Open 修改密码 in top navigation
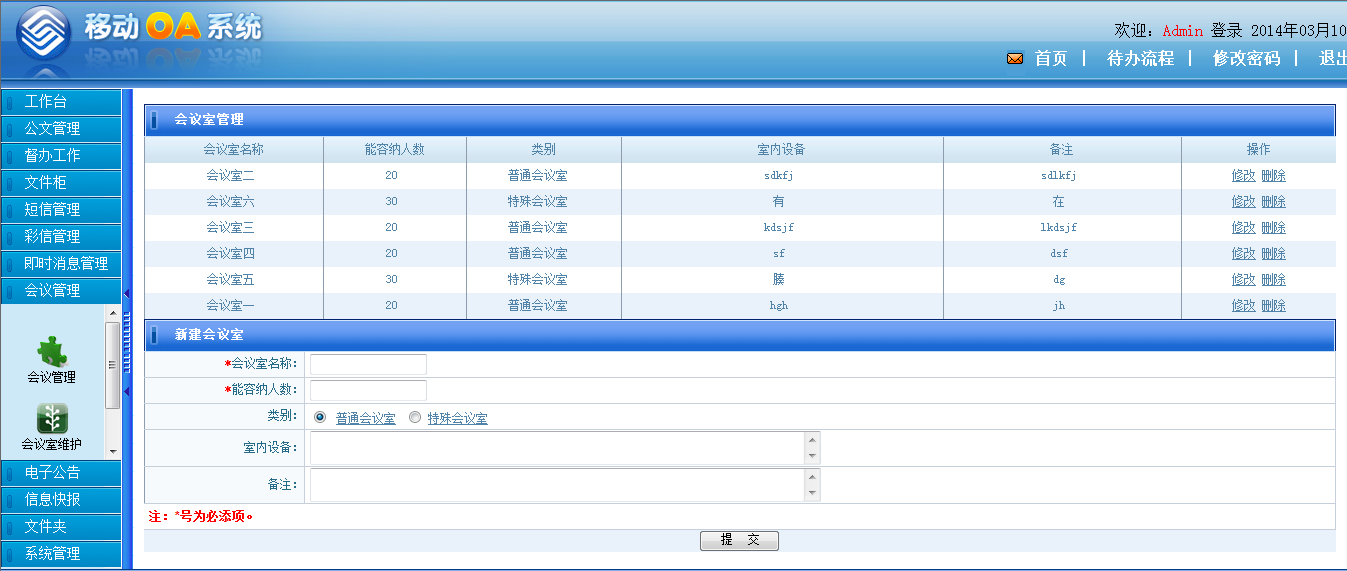 [x=1246, y=59]
